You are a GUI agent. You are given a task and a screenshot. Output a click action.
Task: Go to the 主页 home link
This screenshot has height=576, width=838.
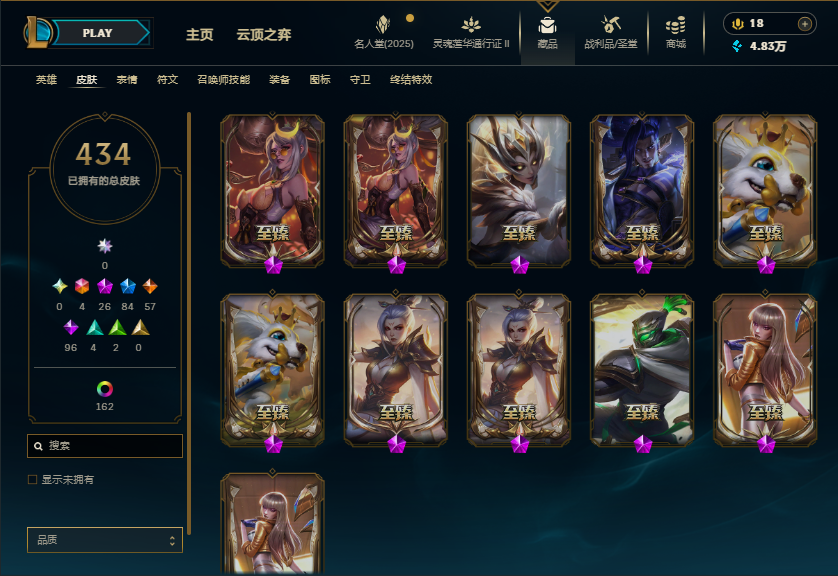click(x=199, y=35)
